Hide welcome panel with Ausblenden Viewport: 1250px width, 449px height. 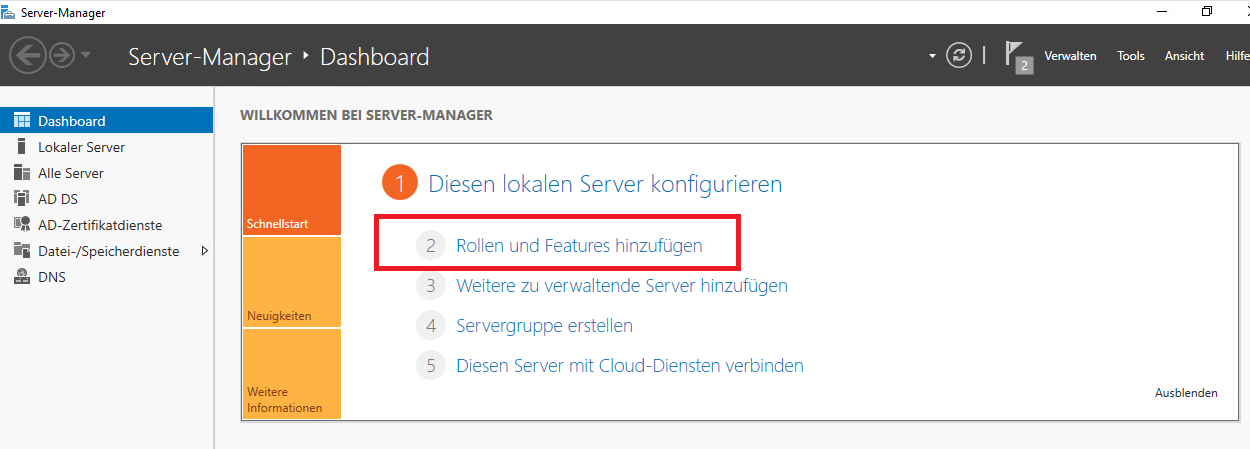pos(1186,393)
